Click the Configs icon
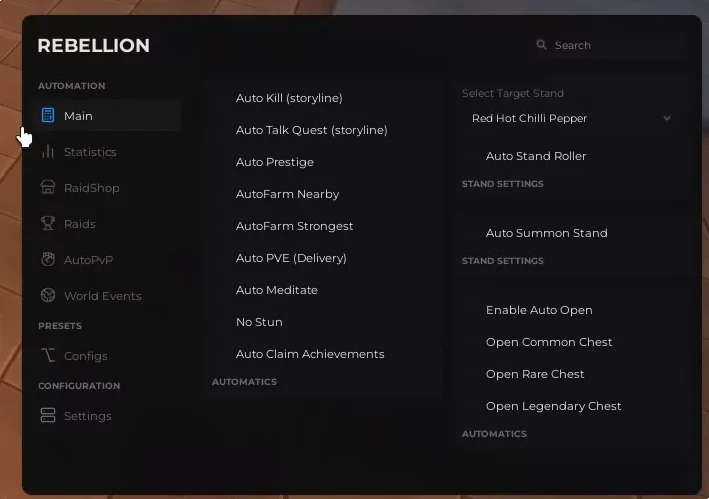Image resolution: width=709 pixels, height=499 pixels. [x=48, y=356]
